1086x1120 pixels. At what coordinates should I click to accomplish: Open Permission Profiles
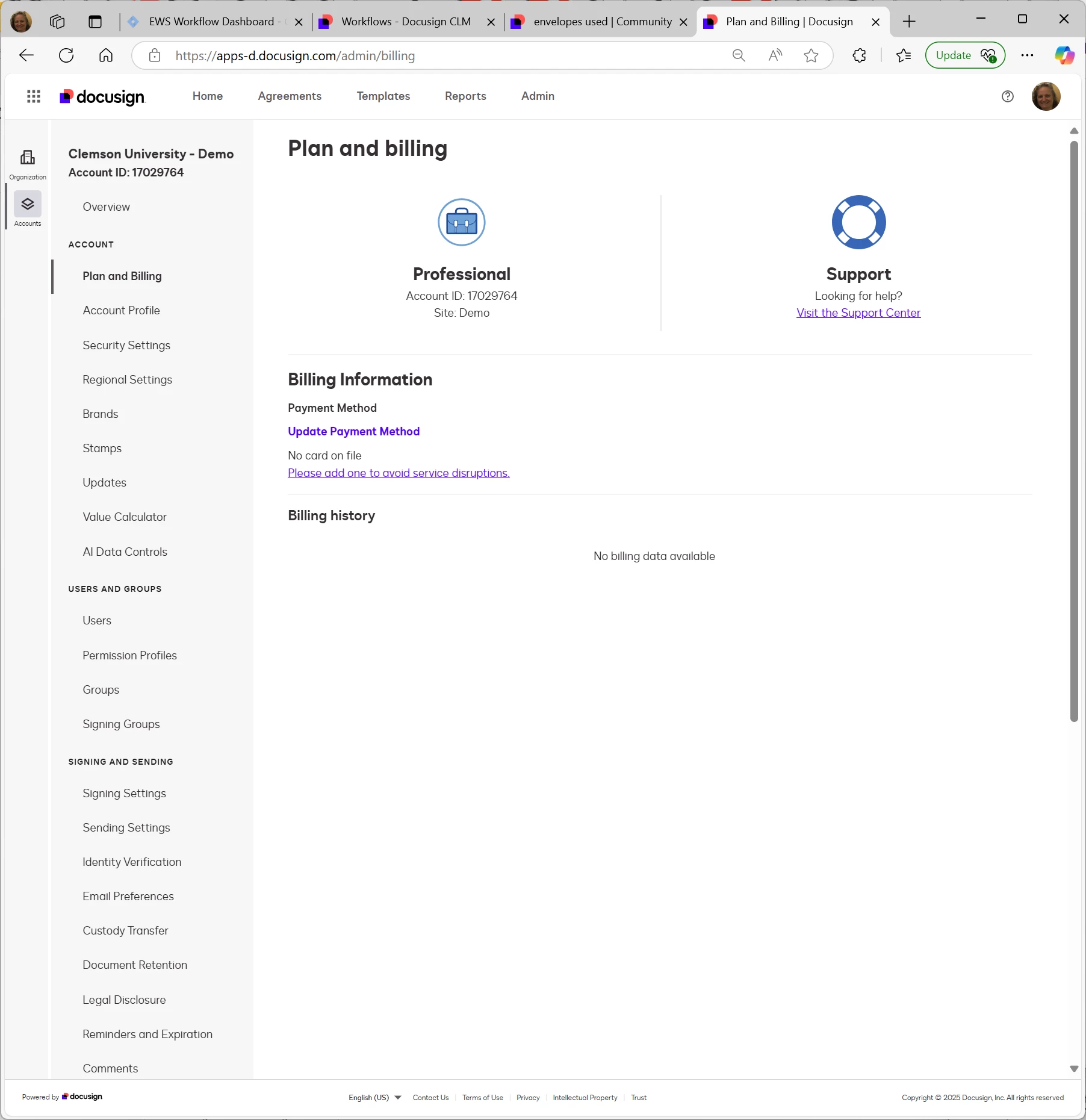click(130, 655)
